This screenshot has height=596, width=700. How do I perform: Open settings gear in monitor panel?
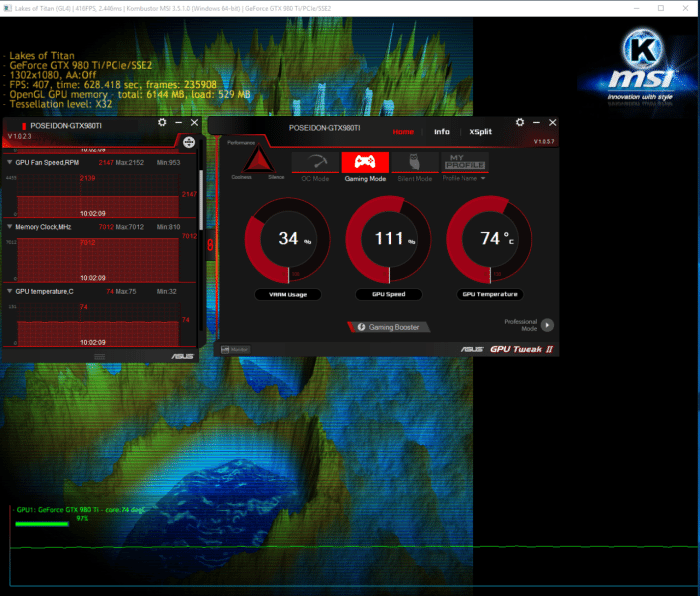162,122
